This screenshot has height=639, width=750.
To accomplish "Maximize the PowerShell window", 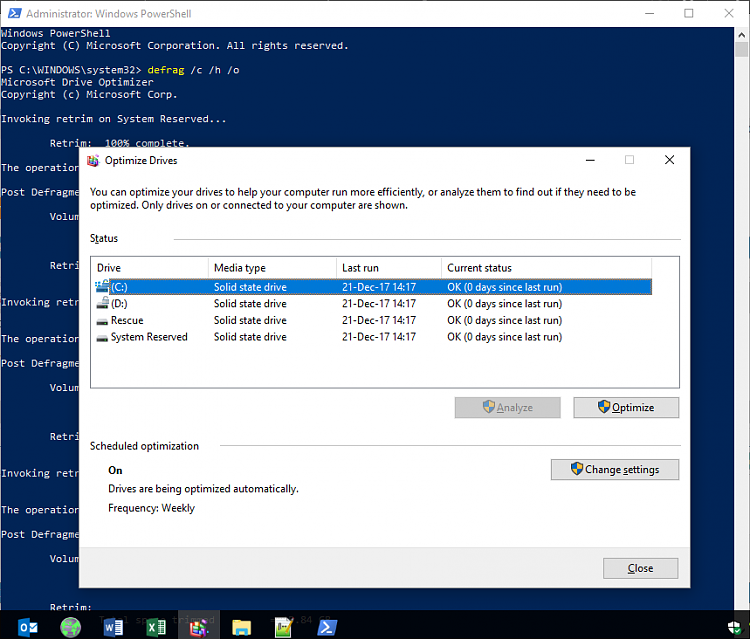I will point(689,13).
